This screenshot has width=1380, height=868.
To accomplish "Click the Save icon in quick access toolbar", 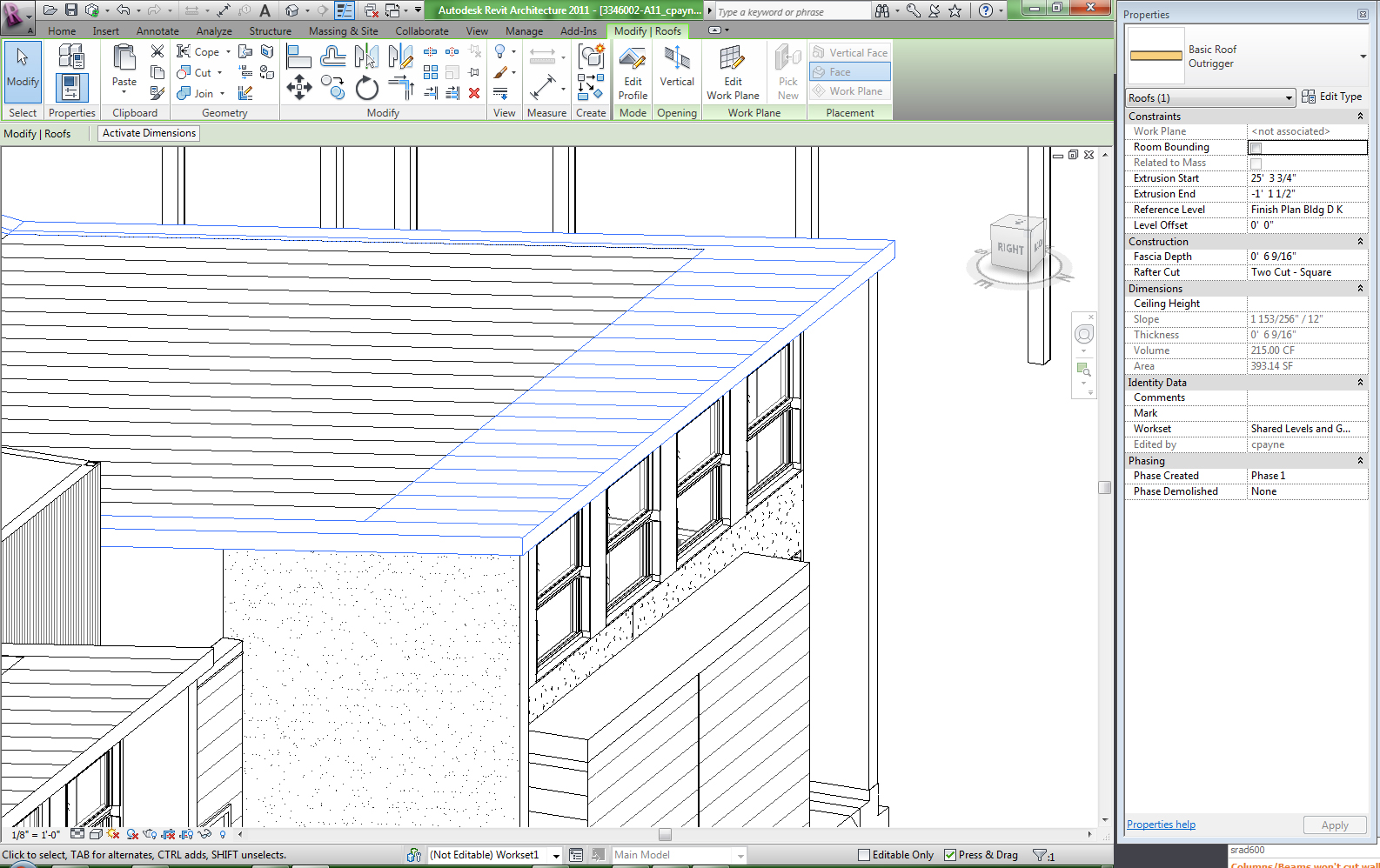I will [71, 10].
